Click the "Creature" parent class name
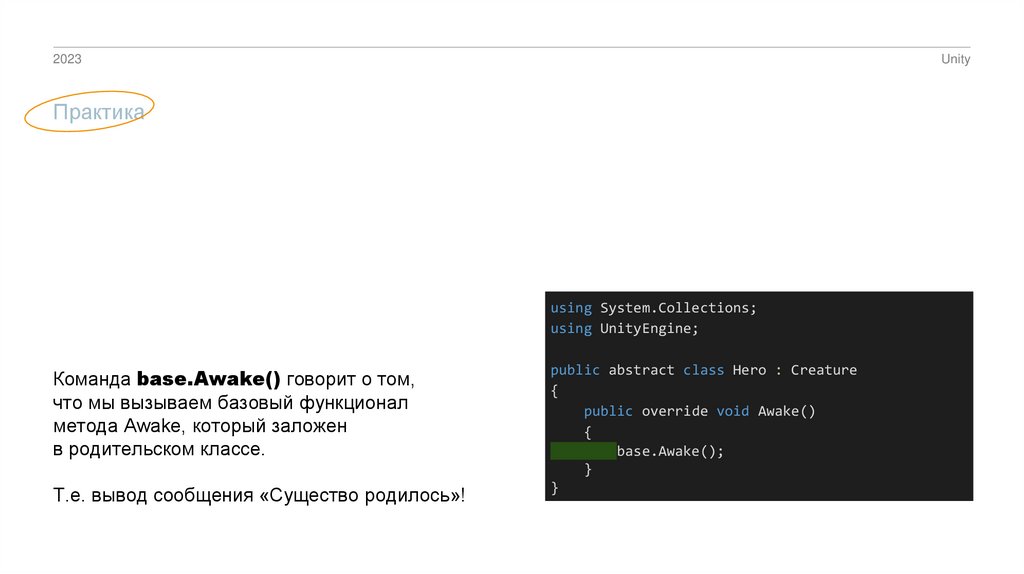Image resolution: width=1024 pixels, height=574 pixels. pos(823,370)
